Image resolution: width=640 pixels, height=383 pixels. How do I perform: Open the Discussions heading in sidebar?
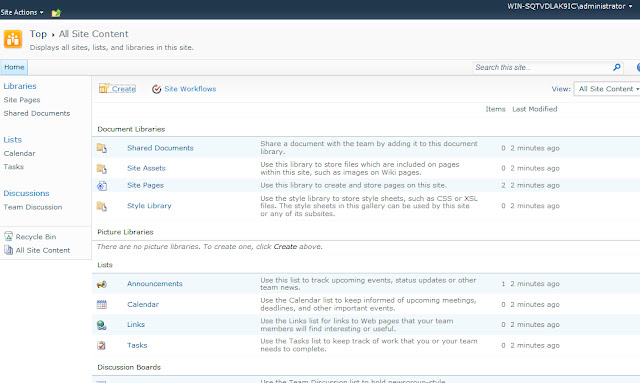27,193
